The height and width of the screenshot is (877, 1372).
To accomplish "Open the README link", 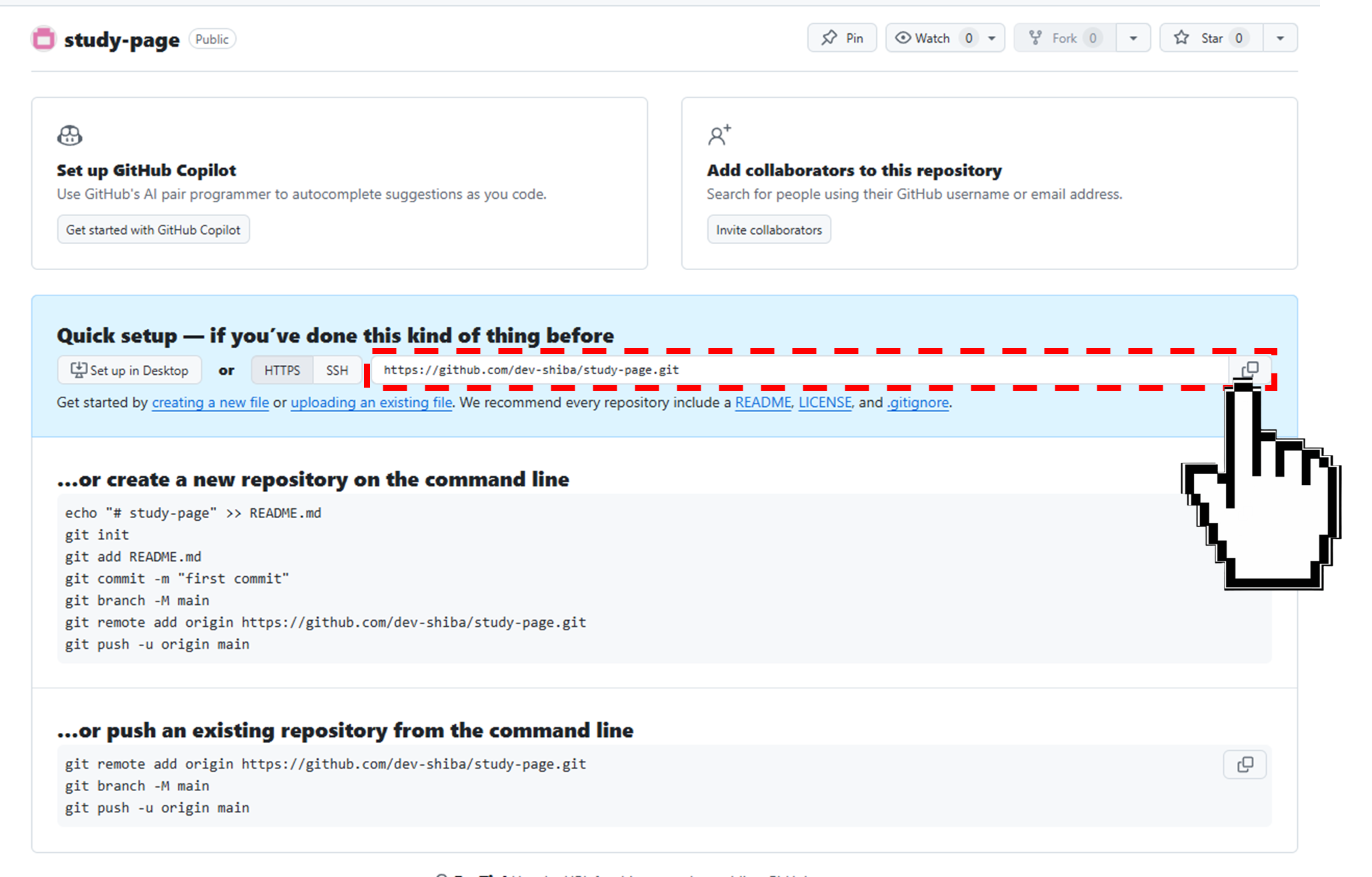I will tap(763, 402).
